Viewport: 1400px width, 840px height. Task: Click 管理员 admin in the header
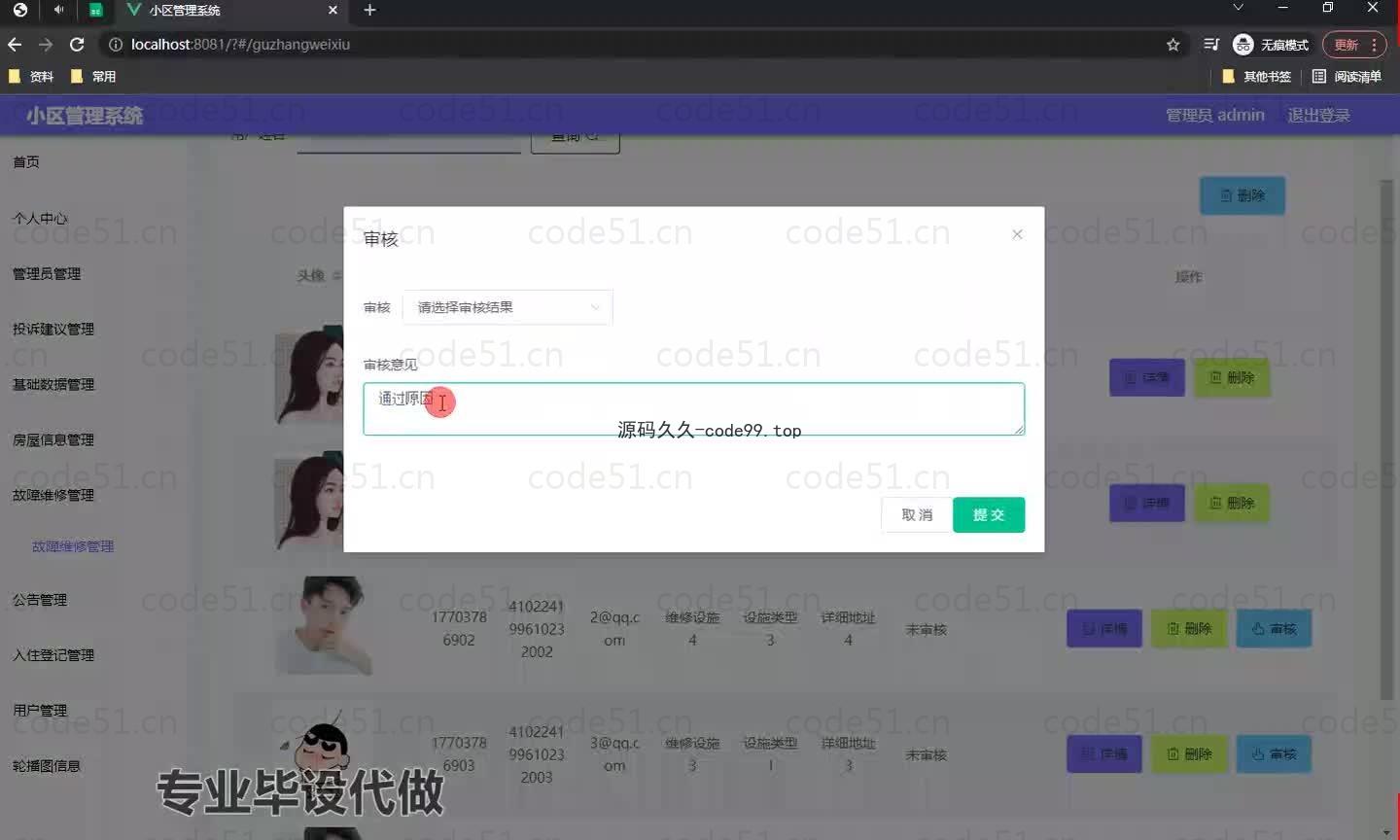click(x=1215, y=115)
